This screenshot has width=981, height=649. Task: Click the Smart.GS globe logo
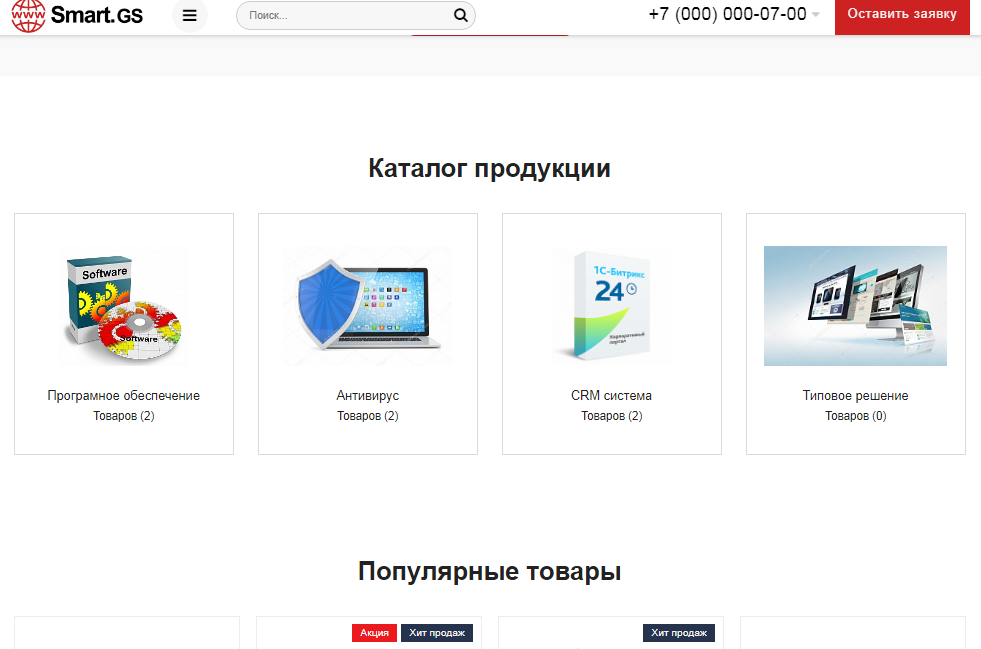point(28,15)
